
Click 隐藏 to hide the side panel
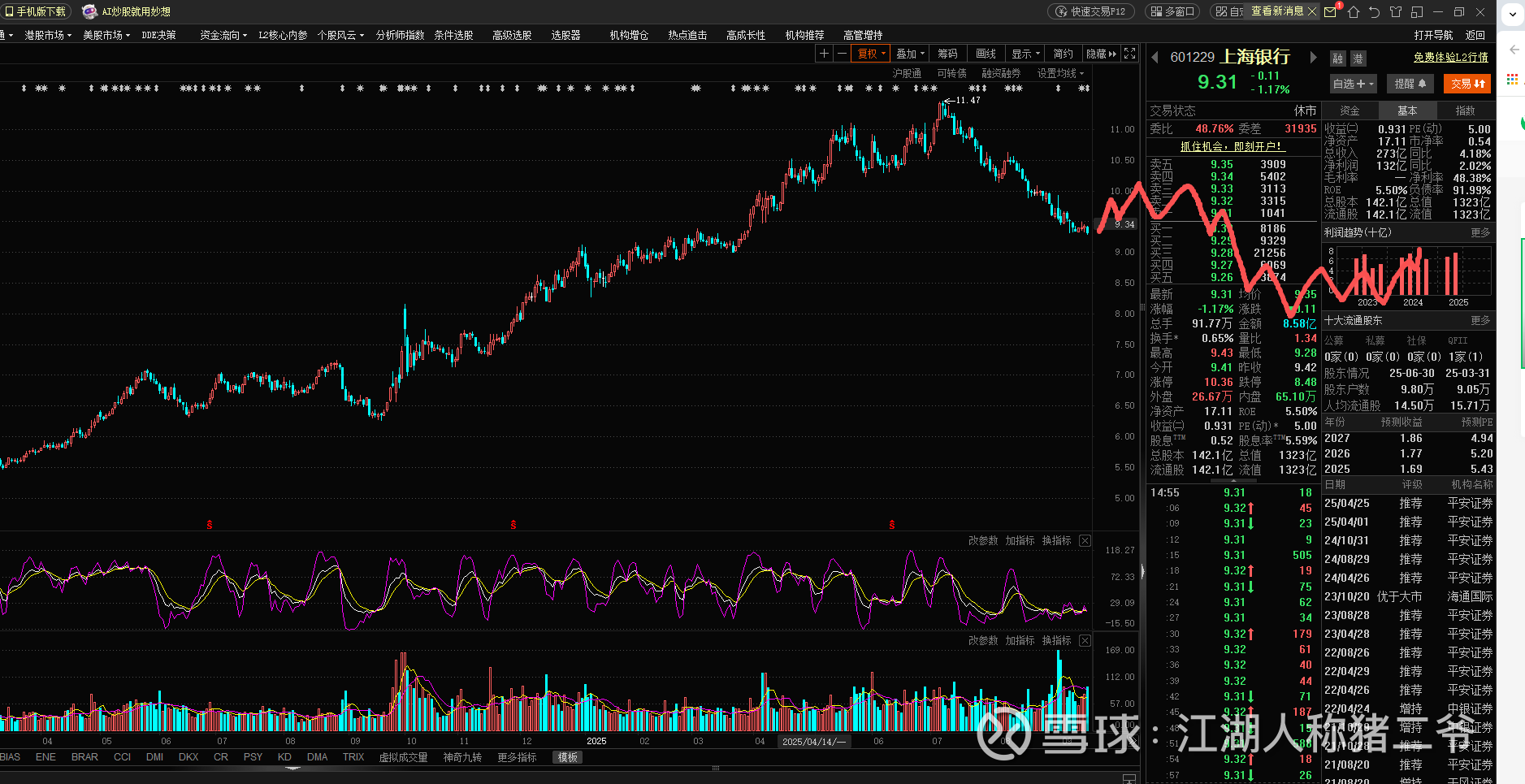[x=1101, y=54]
